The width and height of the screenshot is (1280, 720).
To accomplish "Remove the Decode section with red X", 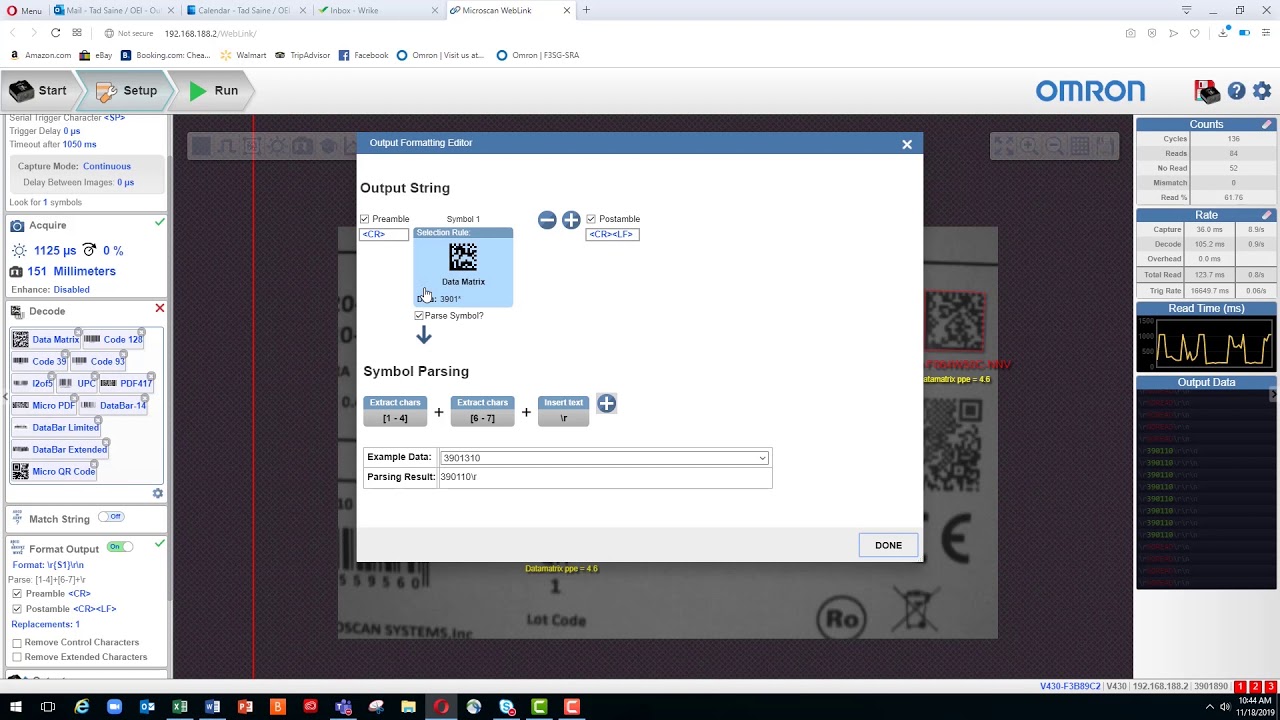I will pos(159,309).
